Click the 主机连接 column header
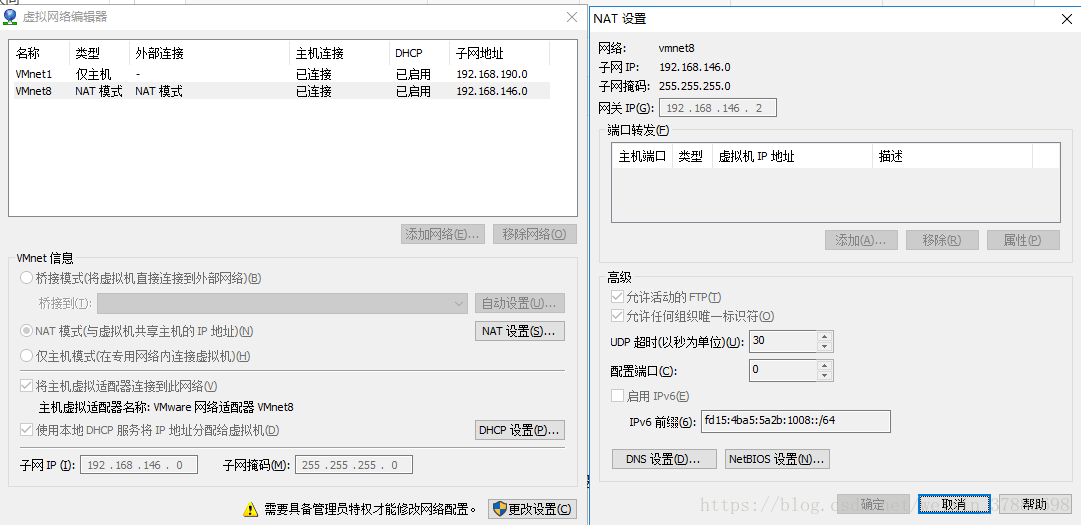Screen dimensions: 1081x525 [340, 53]
